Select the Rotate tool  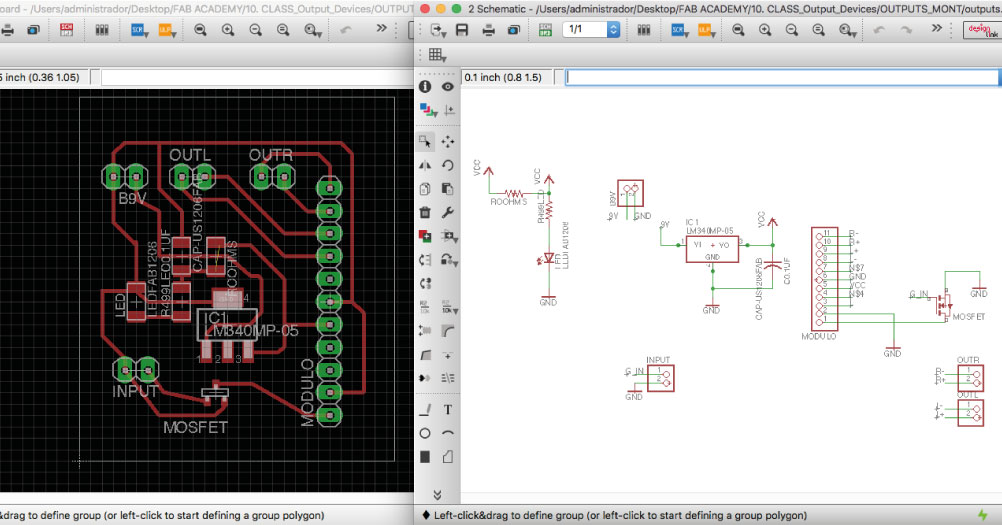pos(448,165)
